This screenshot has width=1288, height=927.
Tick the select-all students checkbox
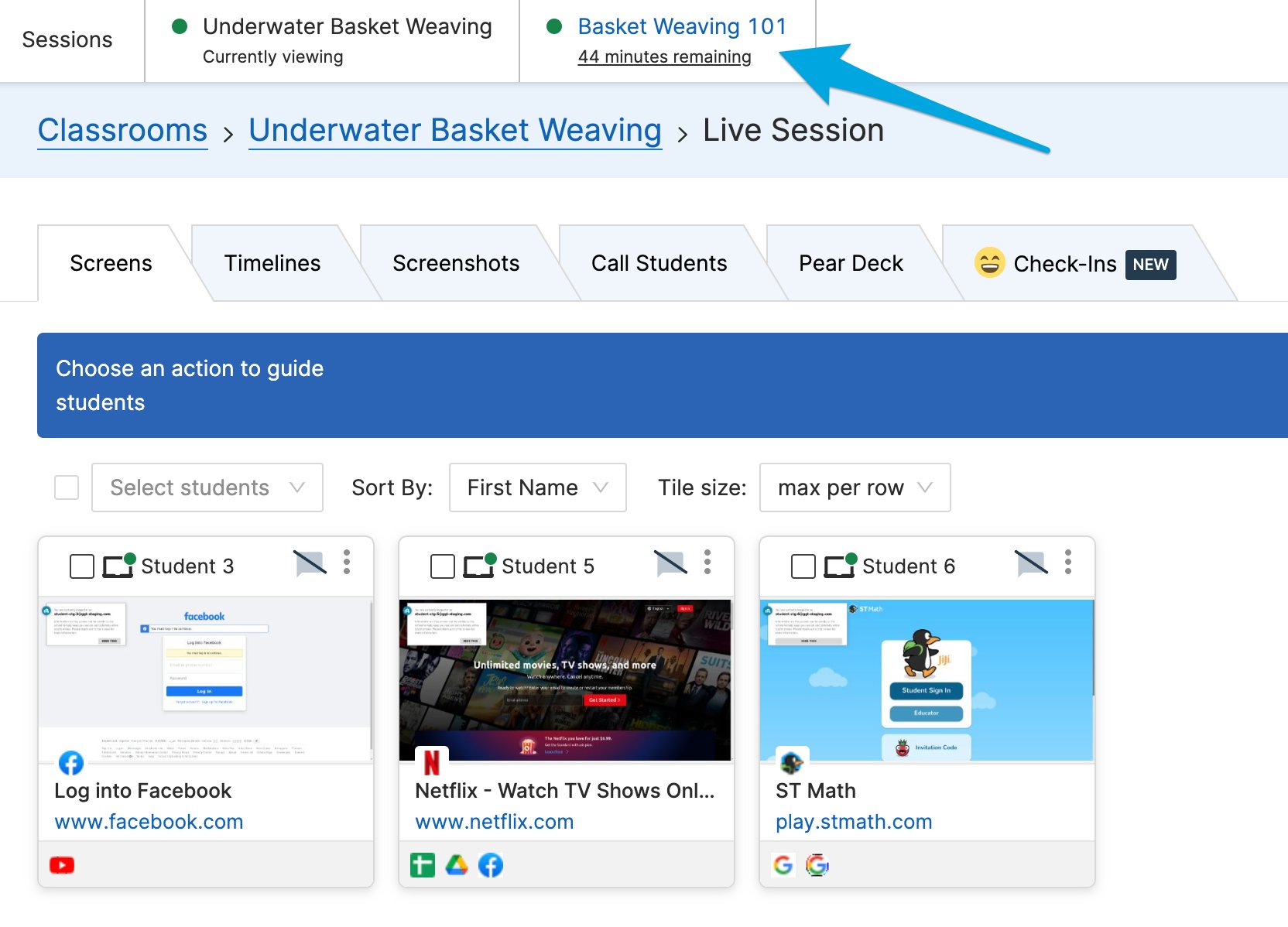pyautogui.click(x=67, y=487)
